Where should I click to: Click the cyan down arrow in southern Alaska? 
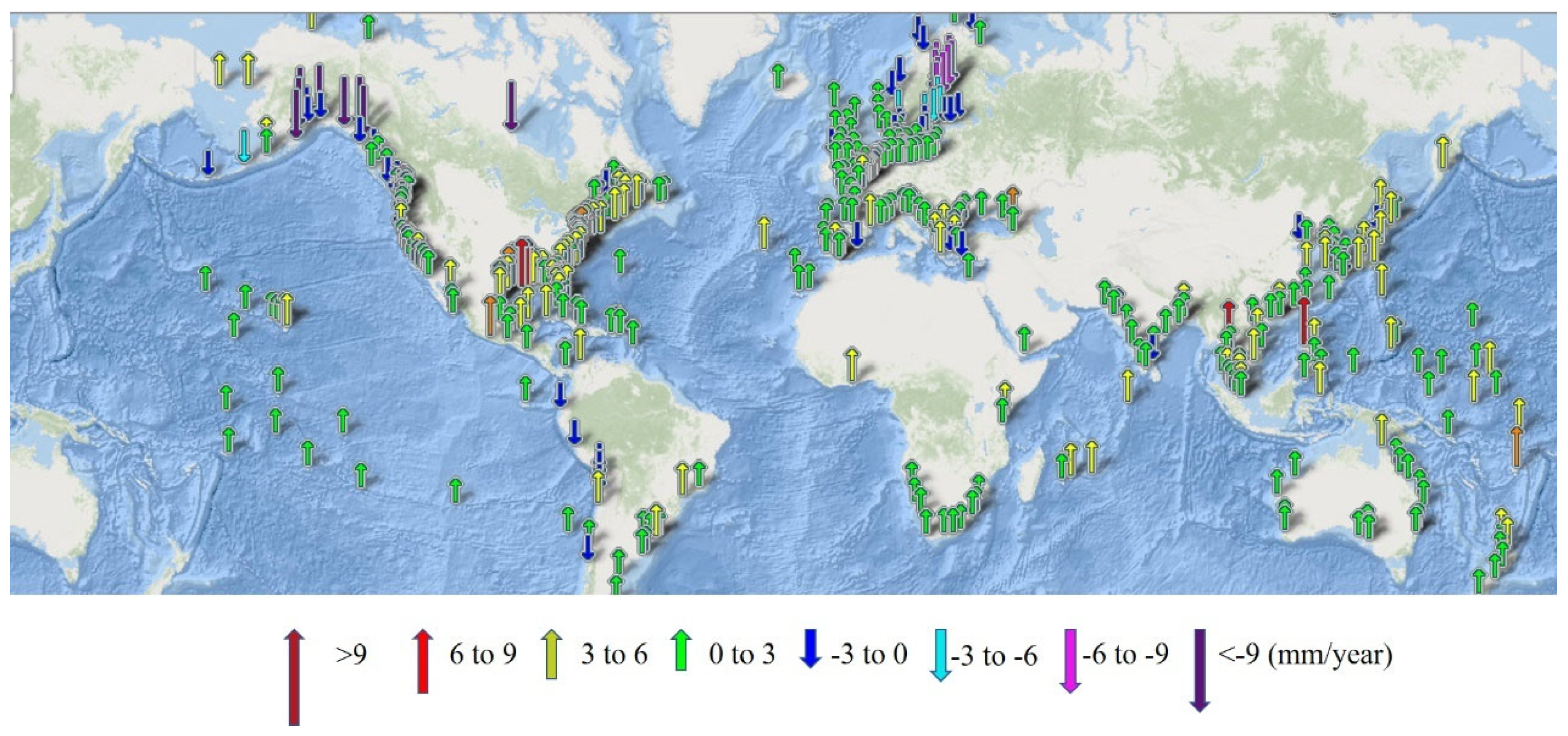click(244, 145)
